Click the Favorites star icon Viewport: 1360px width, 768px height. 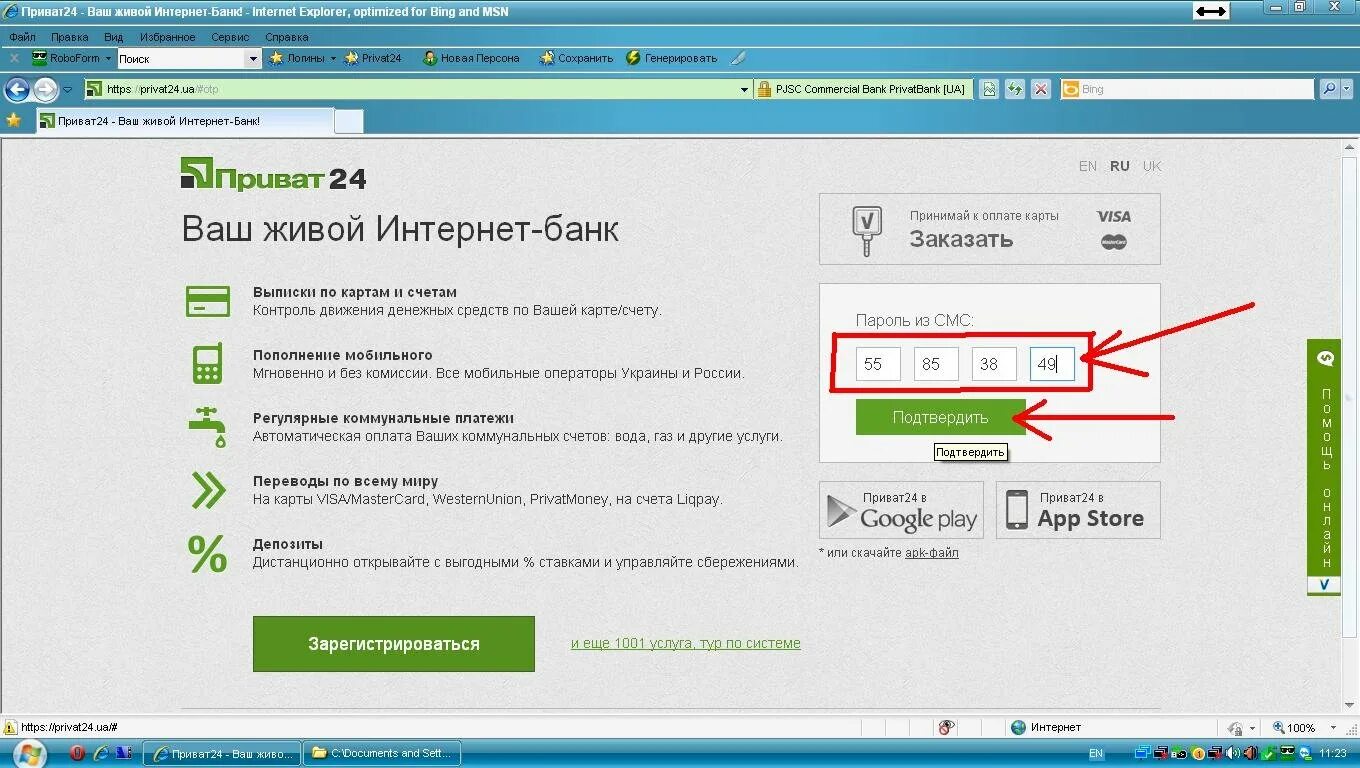coord(13,120)
